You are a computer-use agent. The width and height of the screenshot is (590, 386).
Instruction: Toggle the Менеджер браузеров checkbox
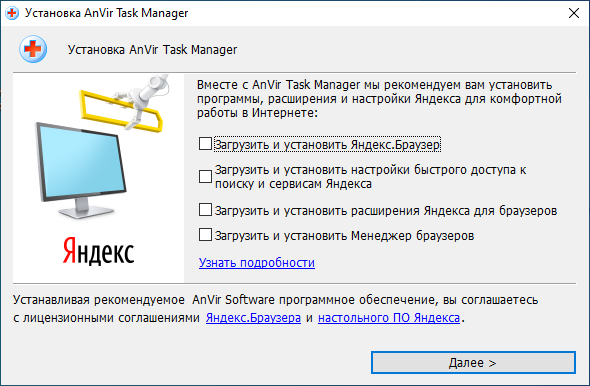point(205,235)
